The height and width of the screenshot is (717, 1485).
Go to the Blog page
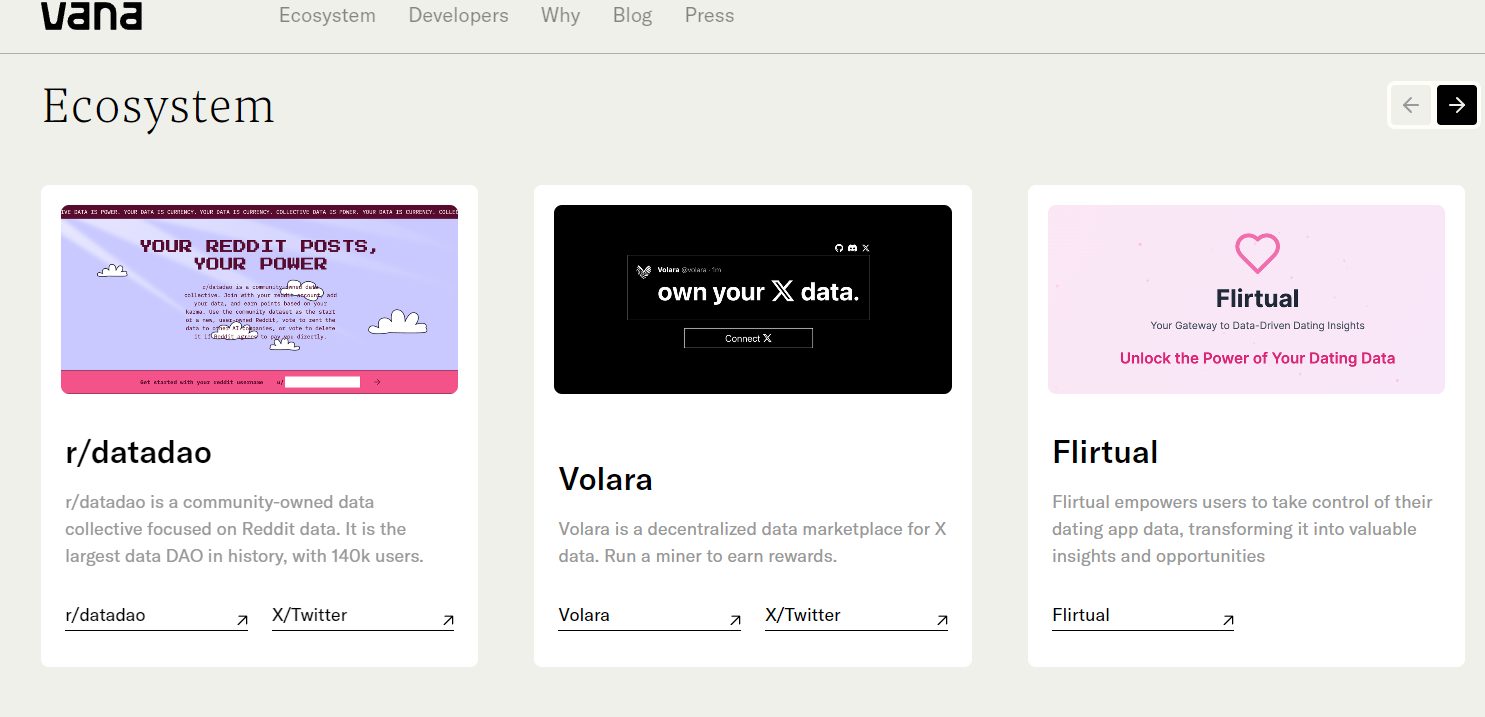[x=632, y=15]
